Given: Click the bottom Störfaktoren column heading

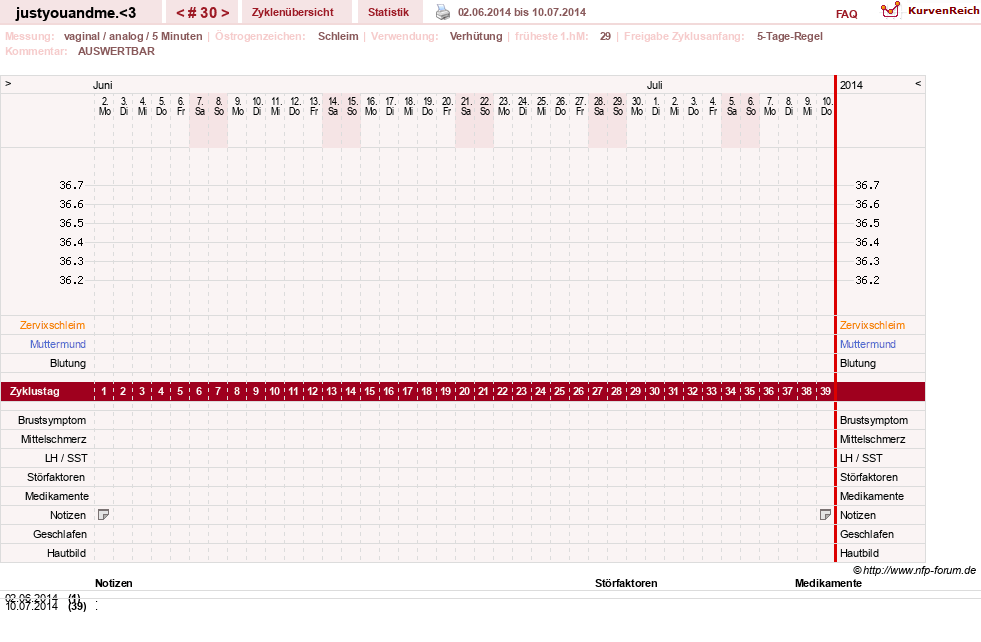Looking at the screenshot, I should [x=626, y=583].
